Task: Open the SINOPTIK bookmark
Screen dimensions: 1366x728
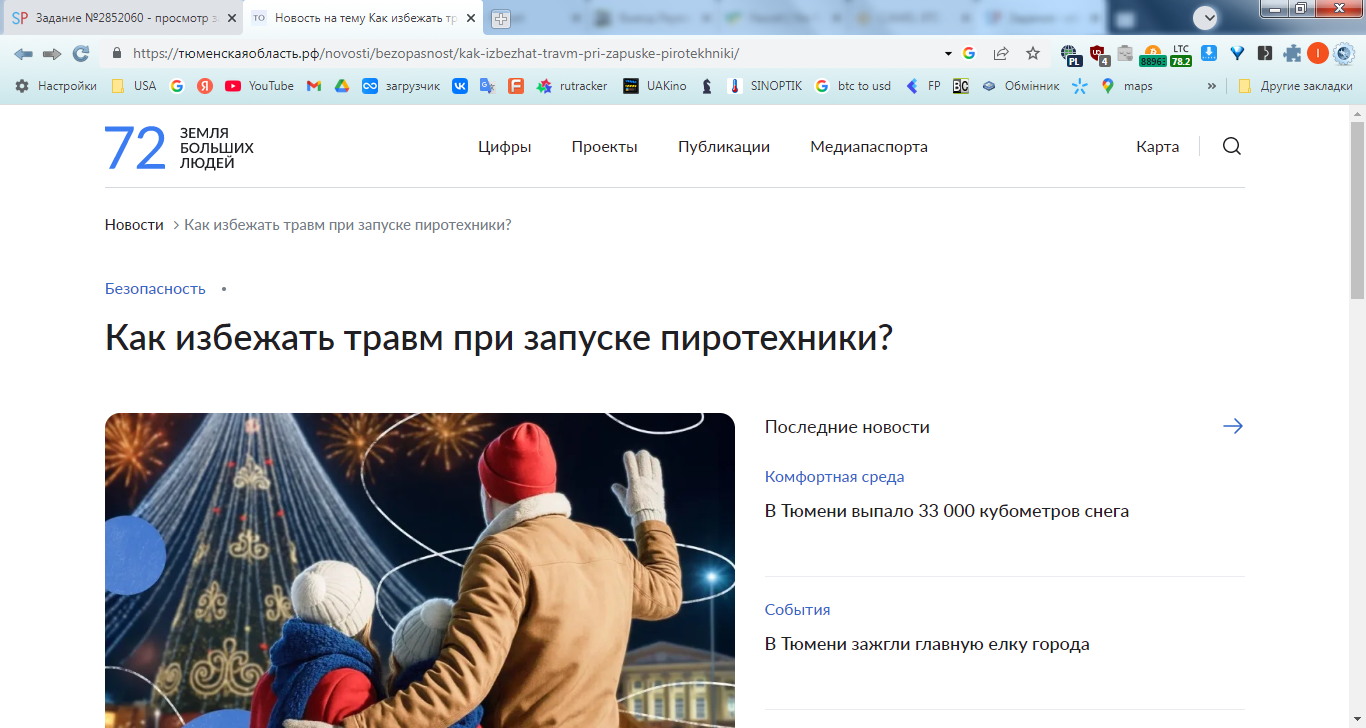Action: click(x=765, y=86)
